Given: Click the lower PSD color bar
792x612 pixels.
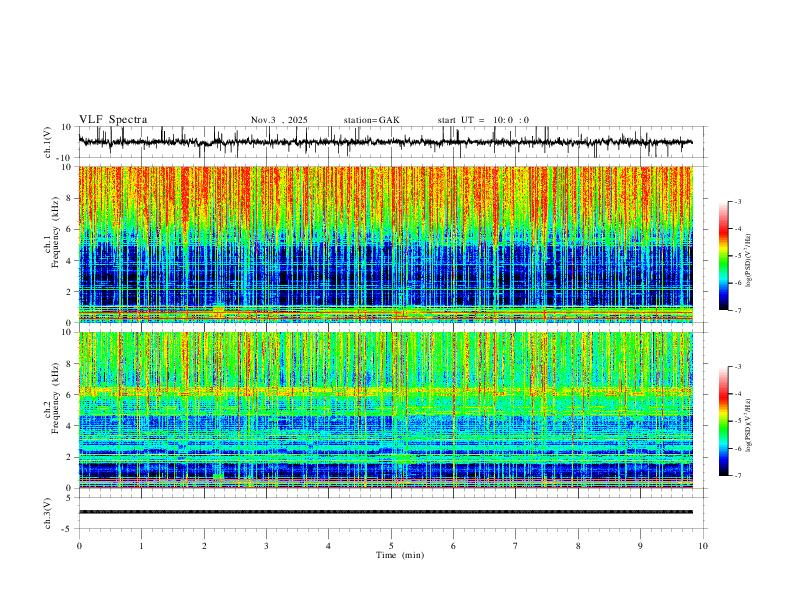Looking at the screenshot, I should [724, 421].
